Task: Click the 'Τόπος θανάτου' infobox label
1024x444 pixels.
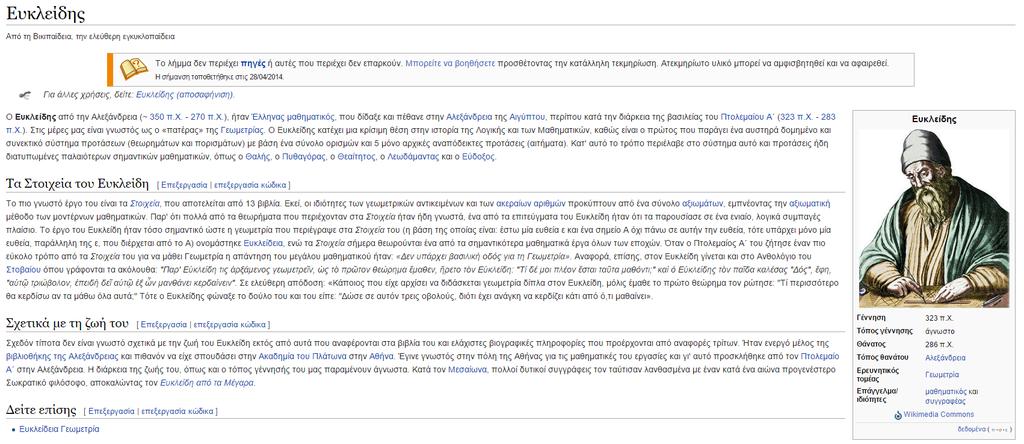Action: click(882, 357)
